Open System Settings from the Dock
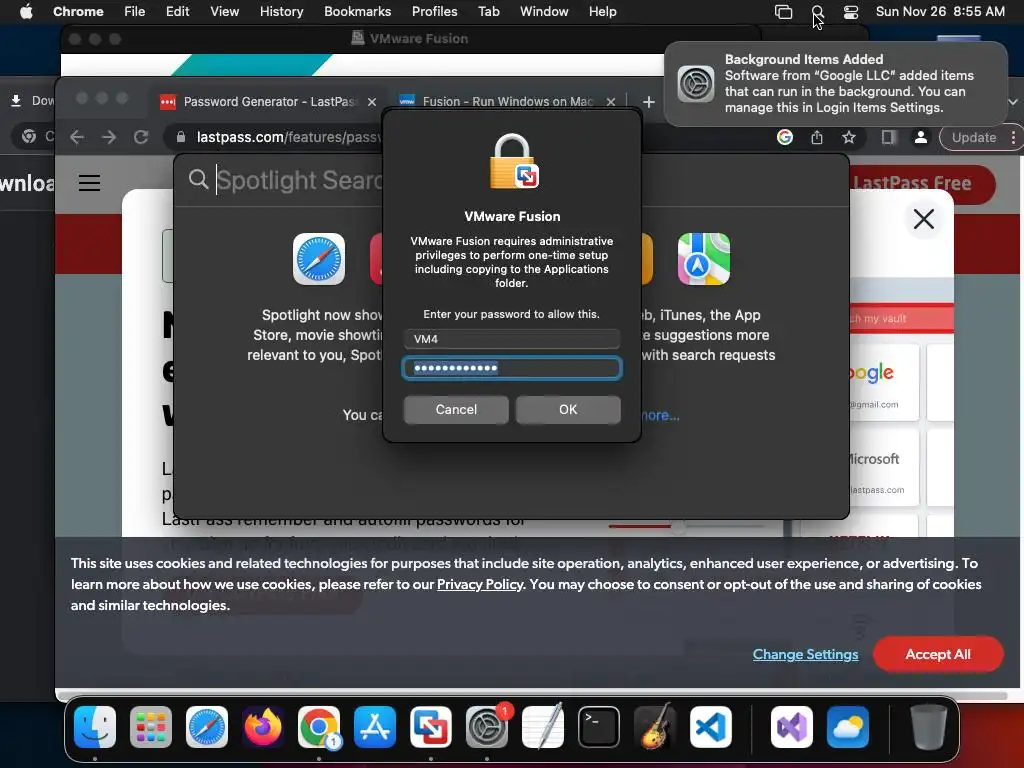Viewport: 1024px width, 768px height. [x=487, y=727]
